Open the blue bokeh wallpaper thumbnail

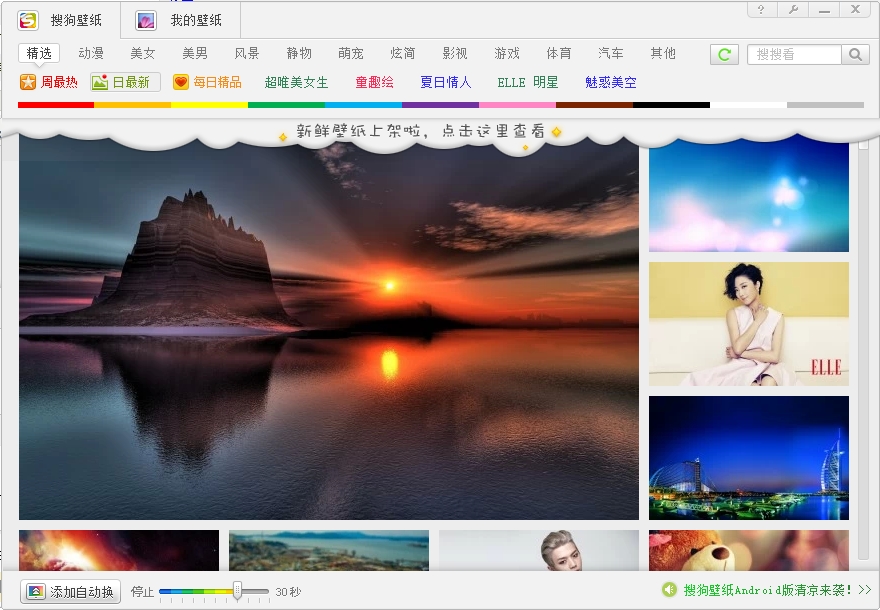click(749, 195)
